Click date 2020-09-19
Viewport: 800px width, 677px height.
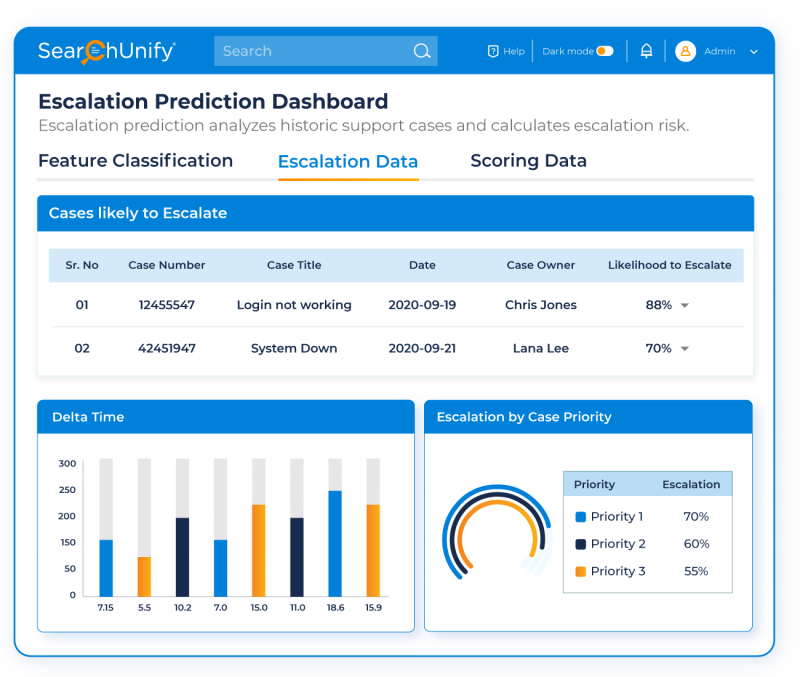click(x=422, y=305)
